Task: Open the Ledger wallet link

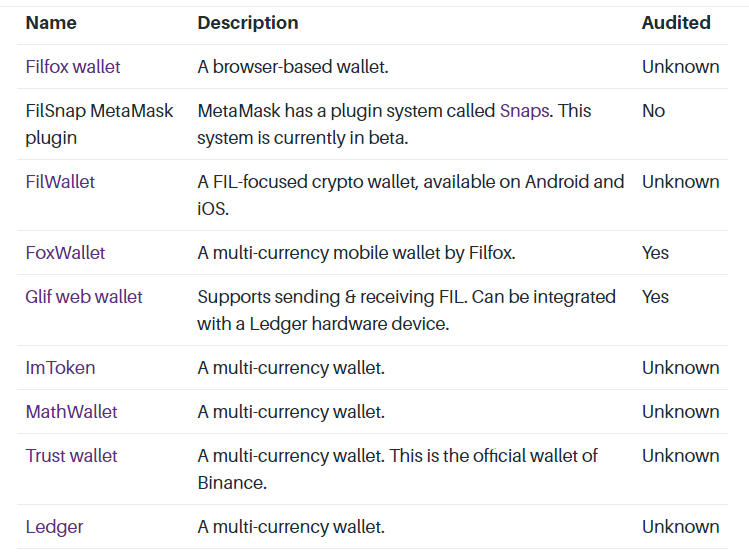Action: coord(54,527)
